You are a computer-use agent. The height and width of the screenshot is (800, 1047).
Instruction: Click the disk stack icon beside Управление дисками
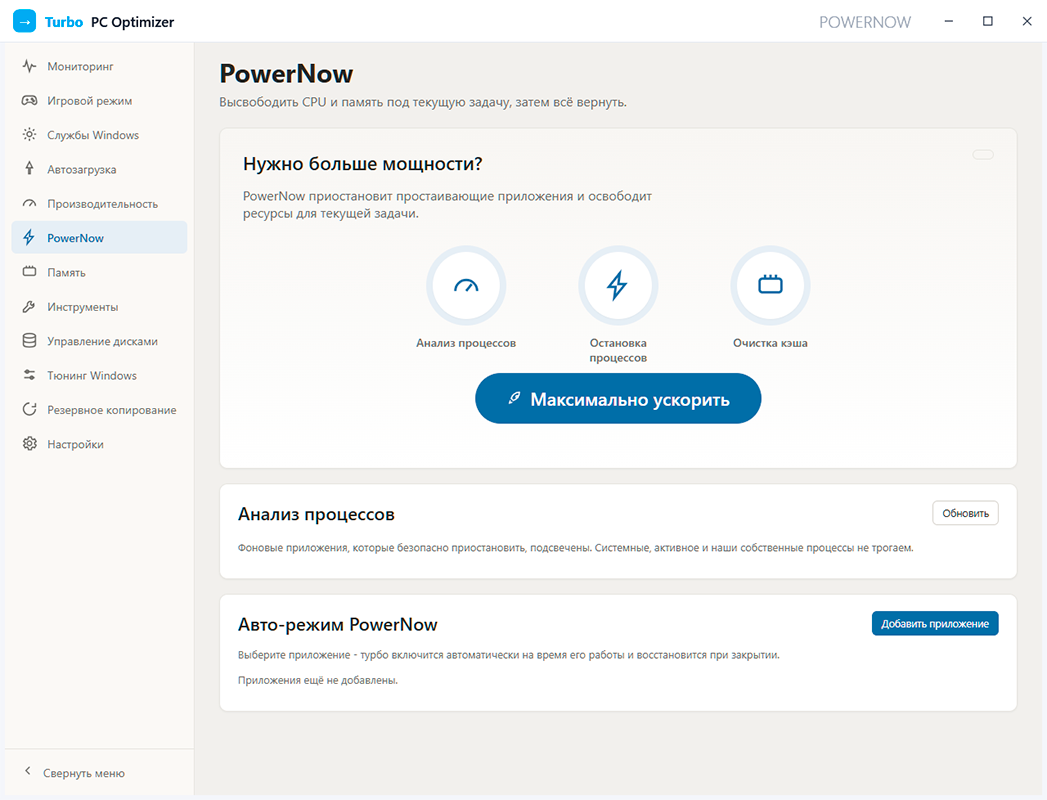pyautogui.click(x=29, y=341)
